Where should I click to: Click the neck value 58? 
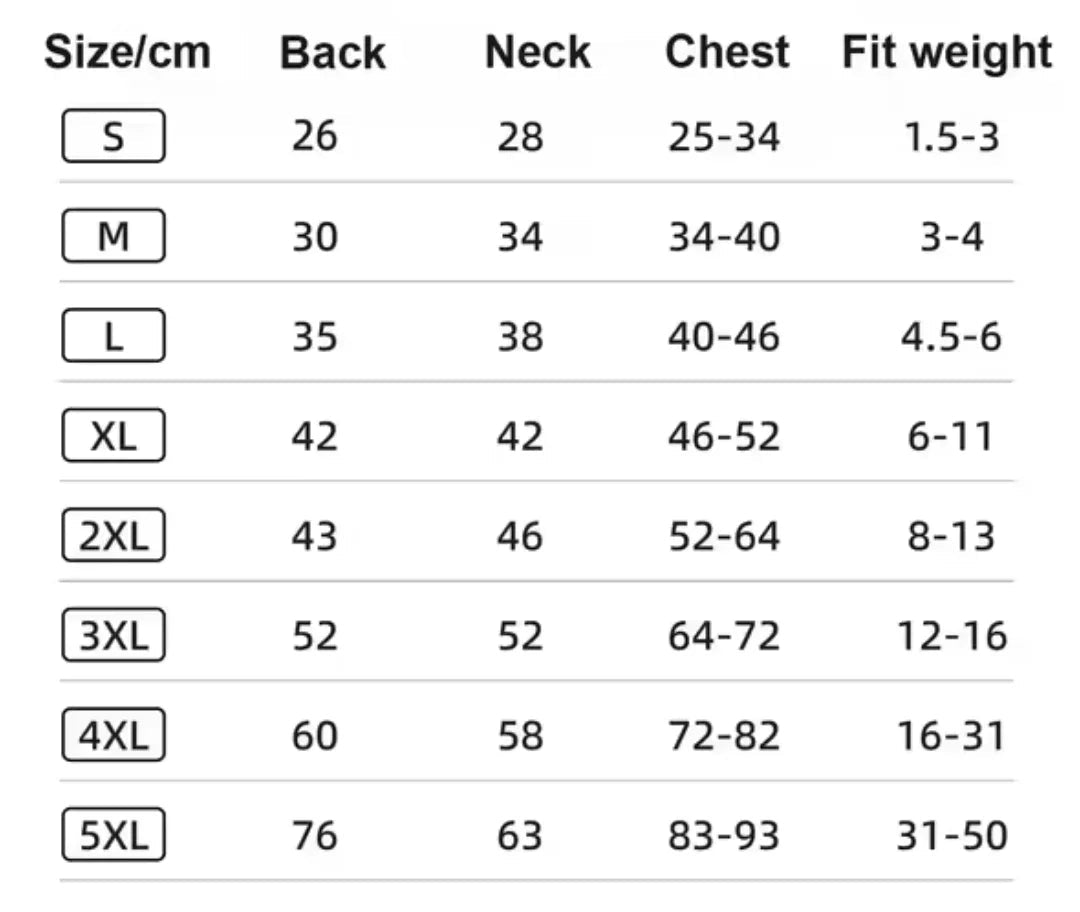pos(521,736)
